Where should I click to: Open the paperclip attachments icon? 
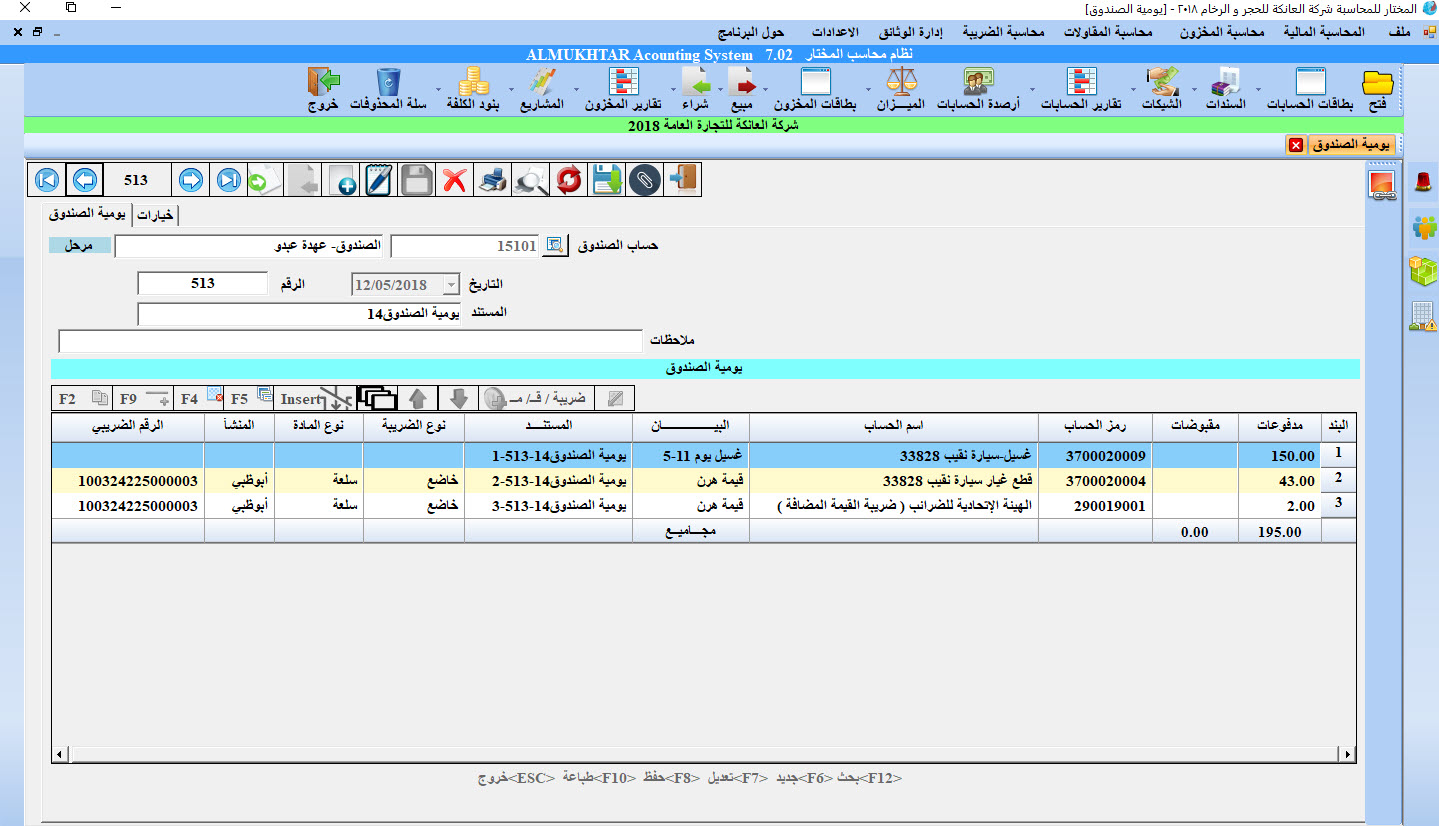(646, 180)
